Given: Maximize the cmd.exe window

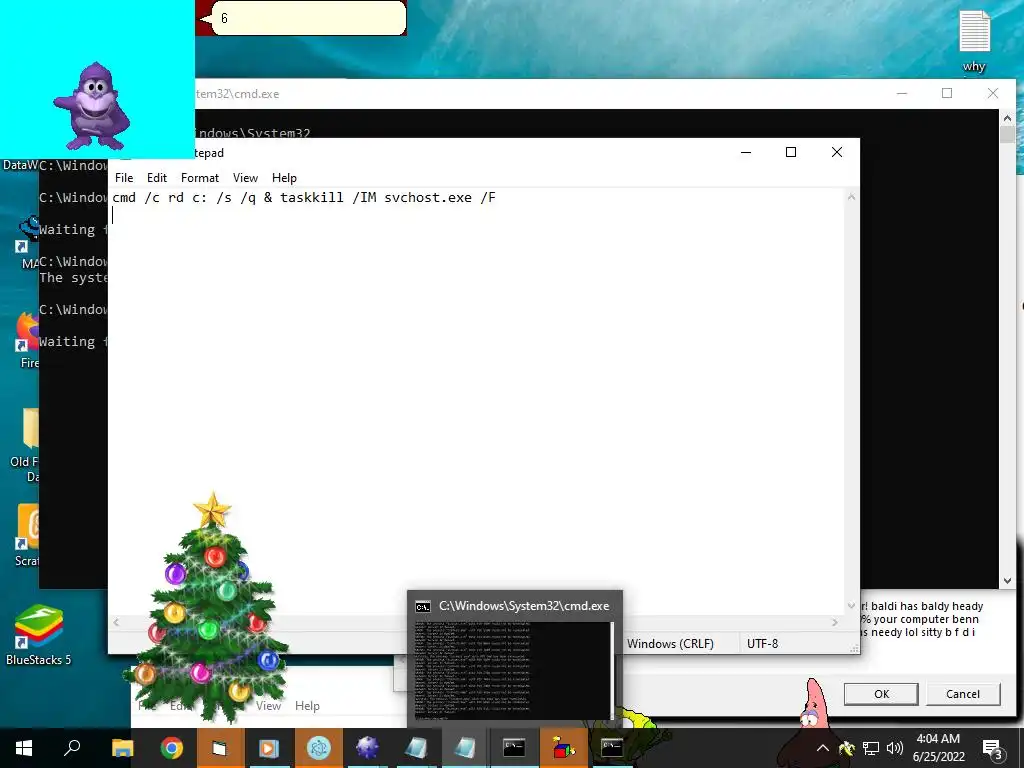Looking at the screenshot, I should pos(947,93).
